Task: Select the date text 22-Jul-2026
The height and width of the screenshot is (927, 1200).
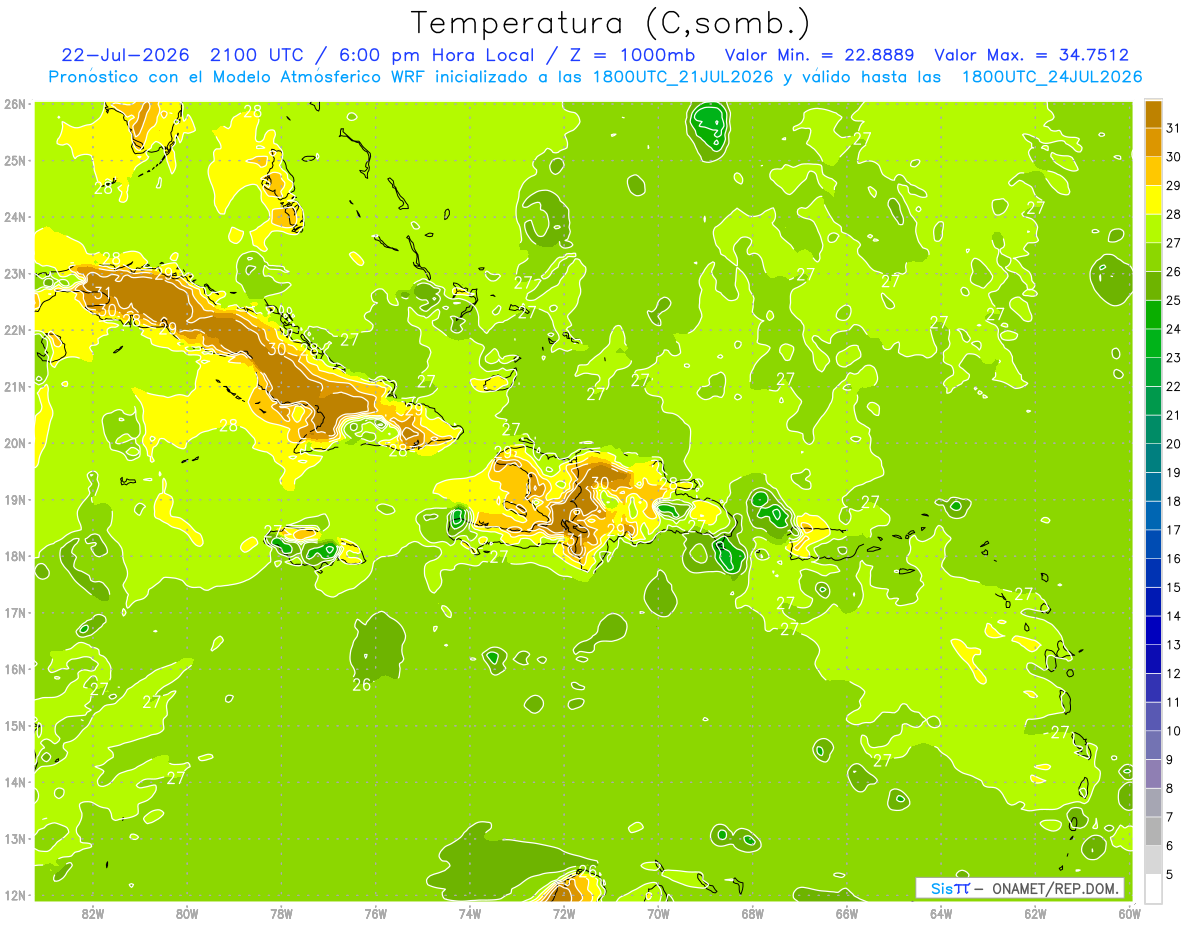Action: pyautogui.click(x=125, y=55)
